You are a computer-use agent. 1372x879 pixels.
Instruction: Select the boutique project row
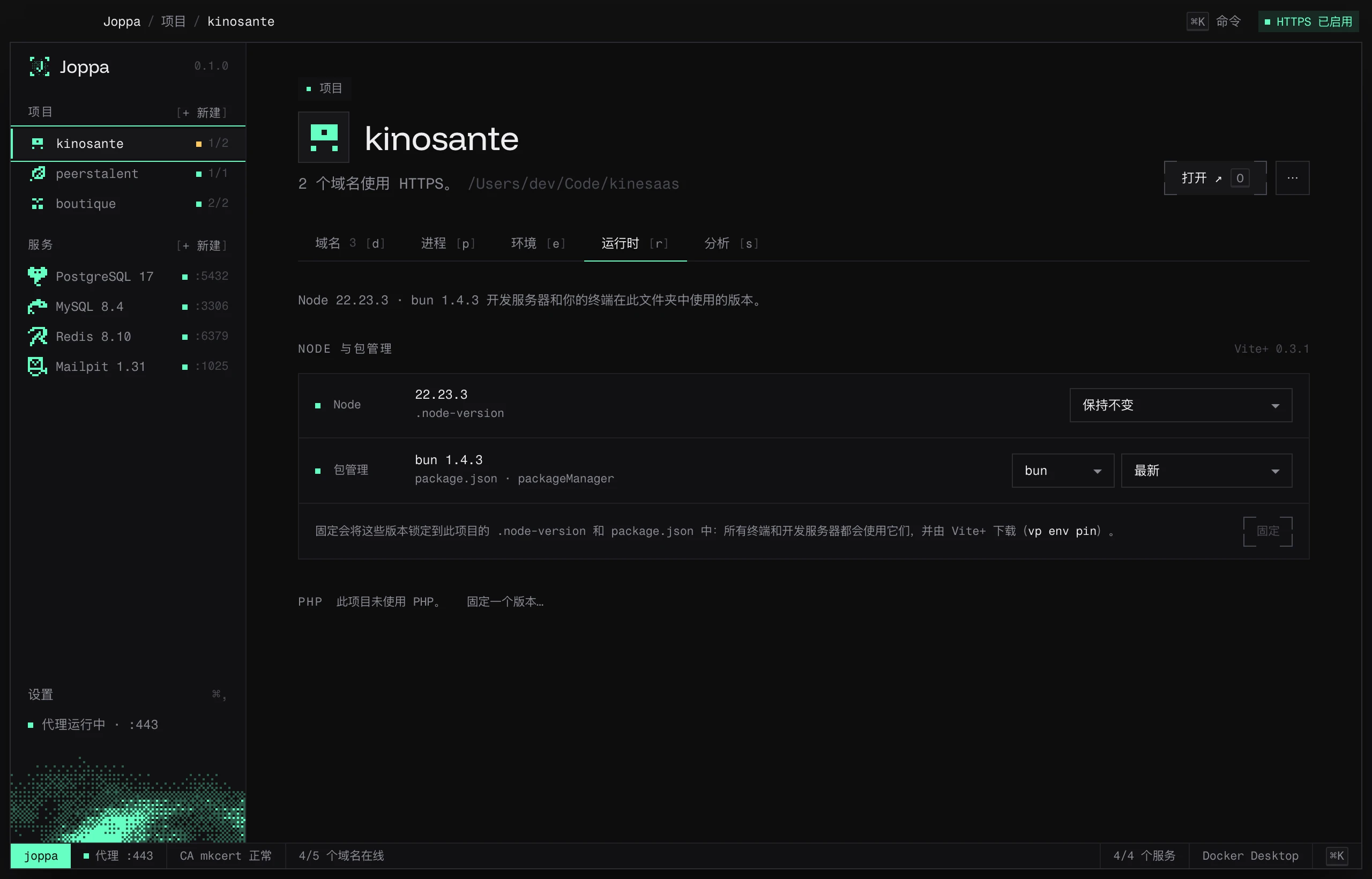[128, 204]
